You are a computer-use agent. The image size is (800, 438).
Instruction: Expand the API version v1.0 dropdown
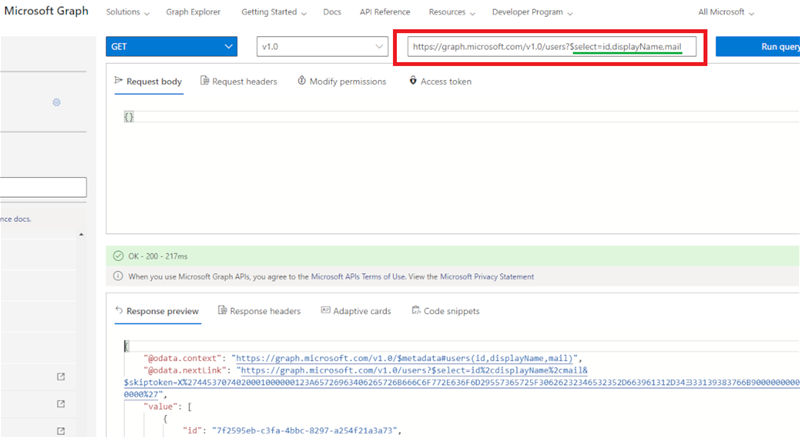click(321, 47)
